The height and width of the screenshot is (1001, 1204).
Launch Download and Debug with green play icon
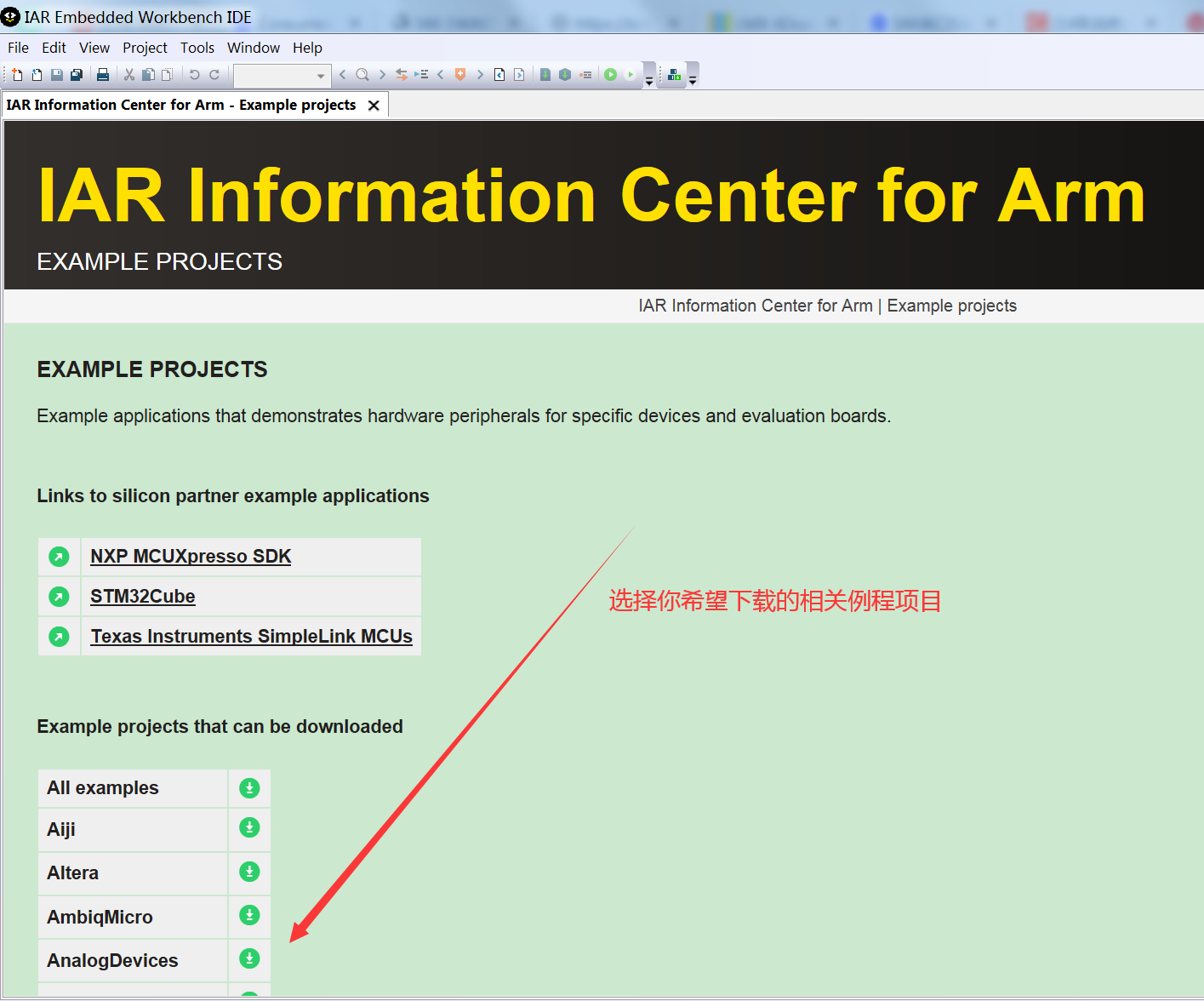(x=610, y=75)
